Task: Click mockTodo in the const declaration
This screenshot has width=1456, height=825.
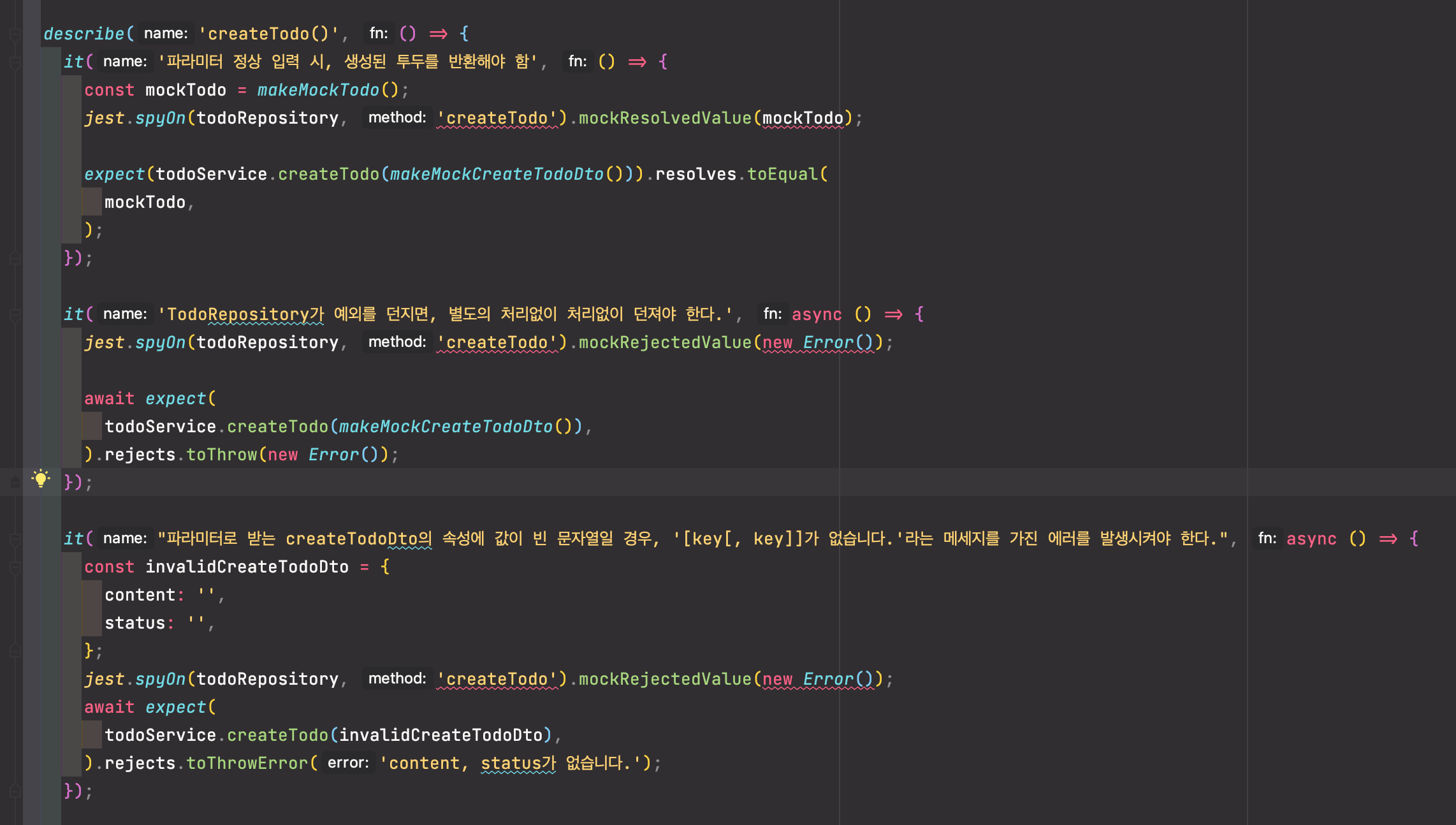Action: pyautogui.click(x=186, y=90)
